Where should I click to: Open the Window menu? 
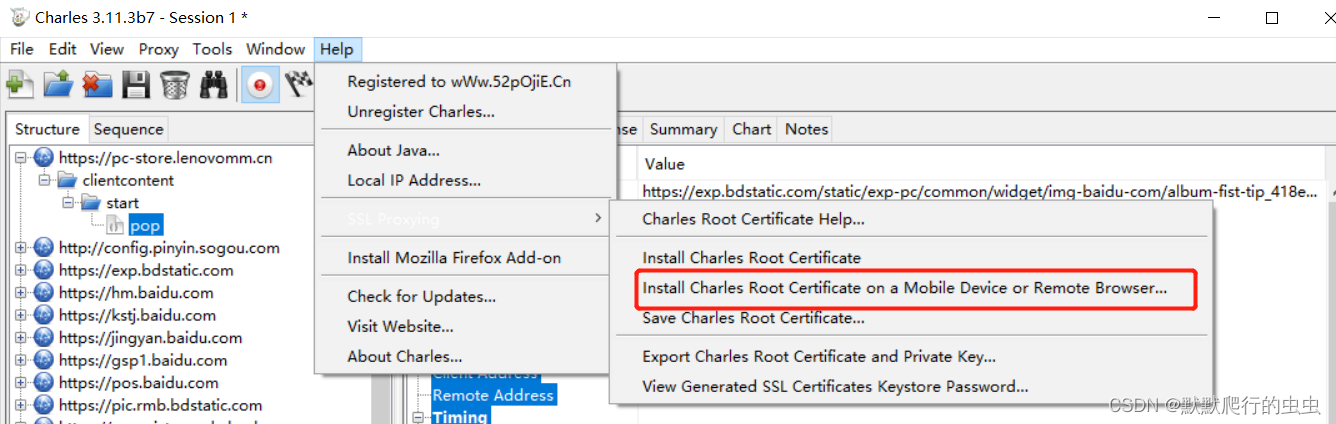(x=275, y=49)
